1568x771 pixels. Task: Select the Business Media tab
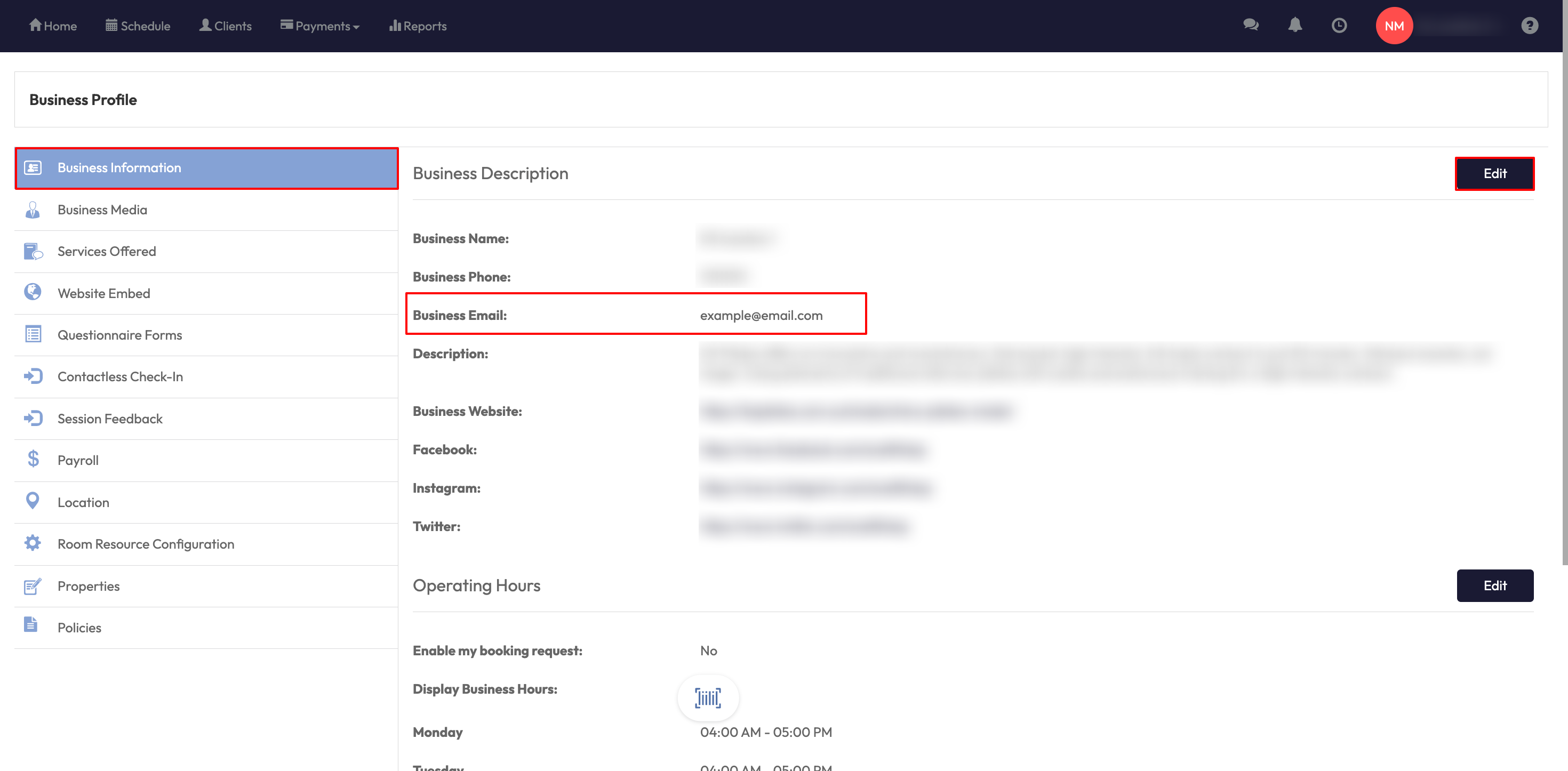click(x=102, y=210)
